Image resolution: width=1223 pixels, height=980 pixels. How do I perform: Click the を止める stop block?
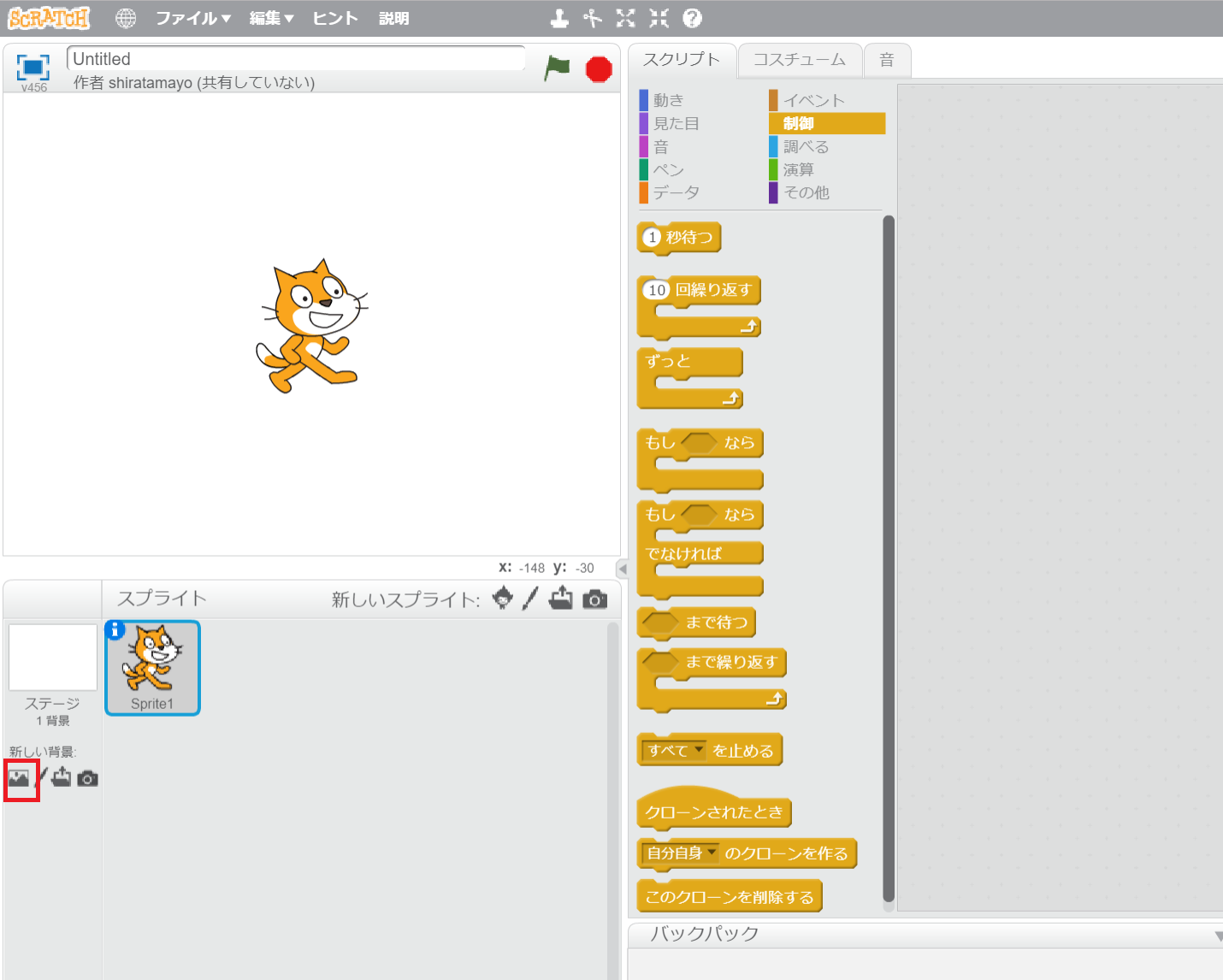[742, 751]
